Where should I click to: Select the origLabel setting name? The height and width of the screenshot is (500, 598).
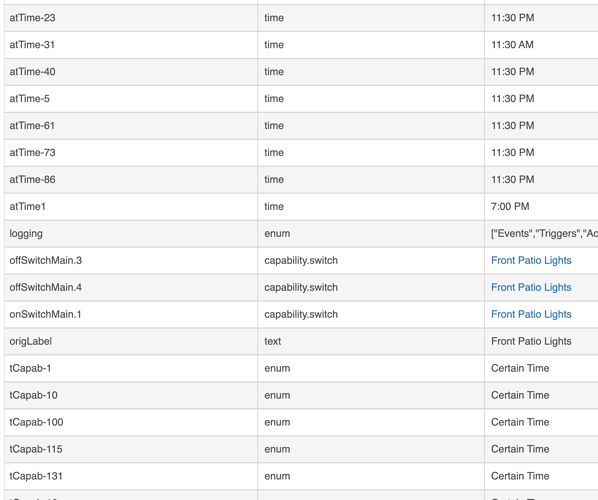tap(31, 341)
